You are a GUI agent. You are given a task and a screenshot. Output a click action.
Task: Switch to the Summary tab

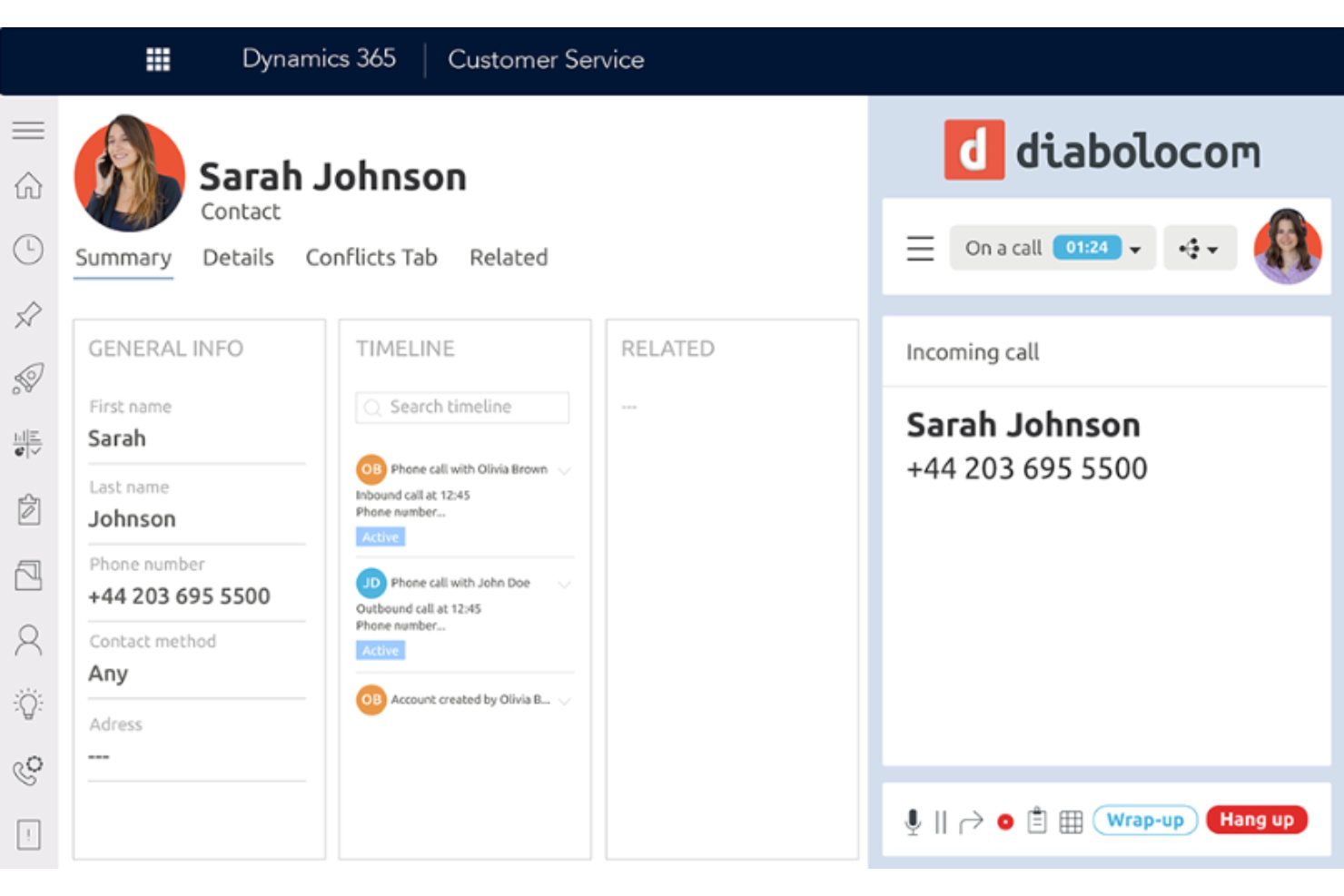click(124, 258)
